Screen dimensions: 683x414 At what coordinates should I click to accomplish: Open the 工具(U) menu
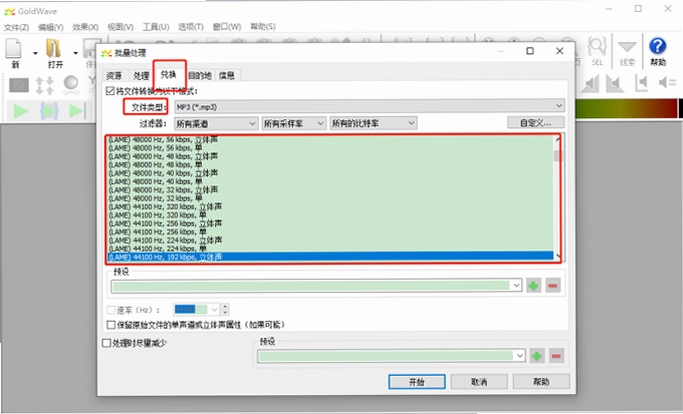tap(156, 27)
